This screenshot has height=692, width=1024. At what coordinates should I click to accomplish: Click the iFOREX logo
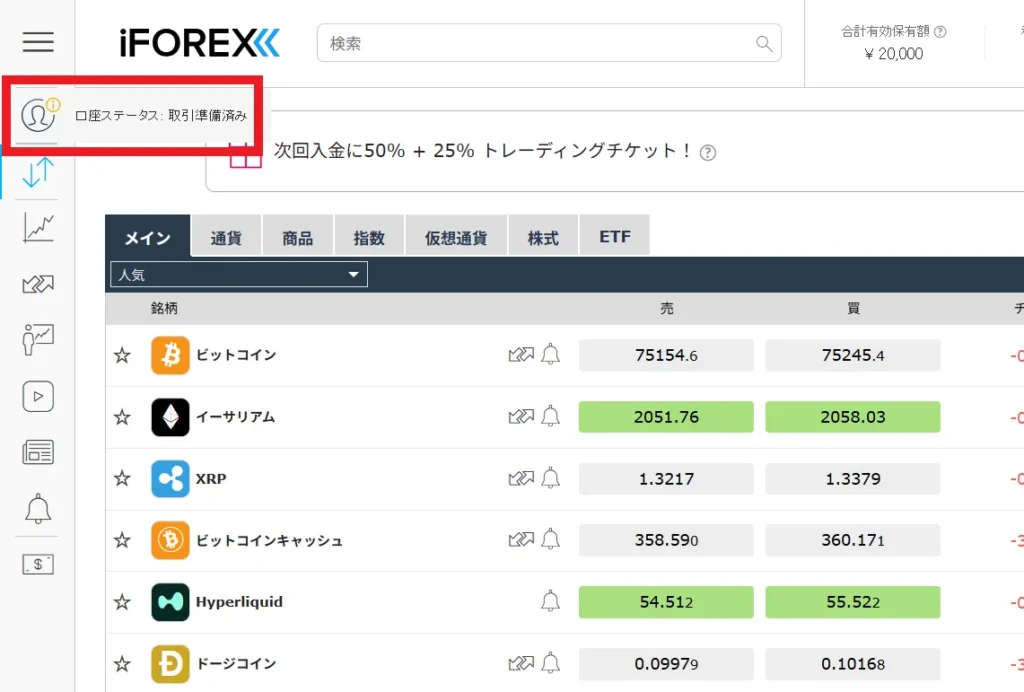(x=200, y=43)
